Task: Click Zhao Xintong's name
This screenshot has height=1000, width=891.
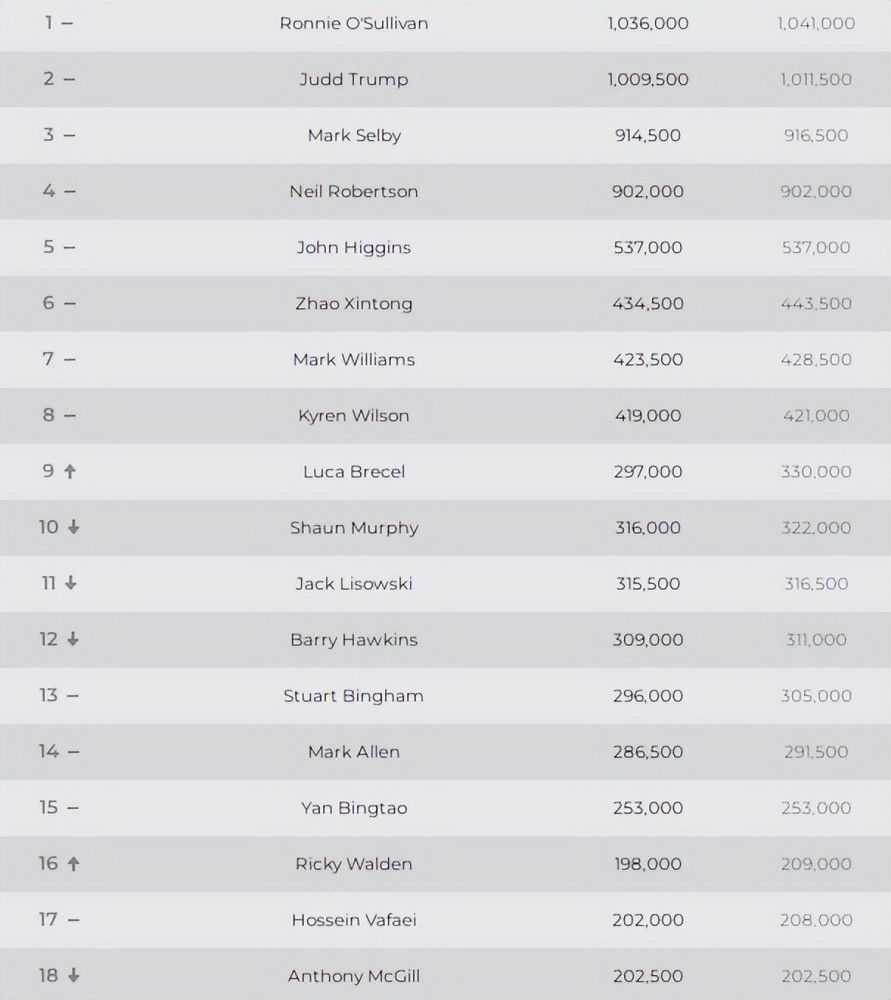Action: coord(354,304)
